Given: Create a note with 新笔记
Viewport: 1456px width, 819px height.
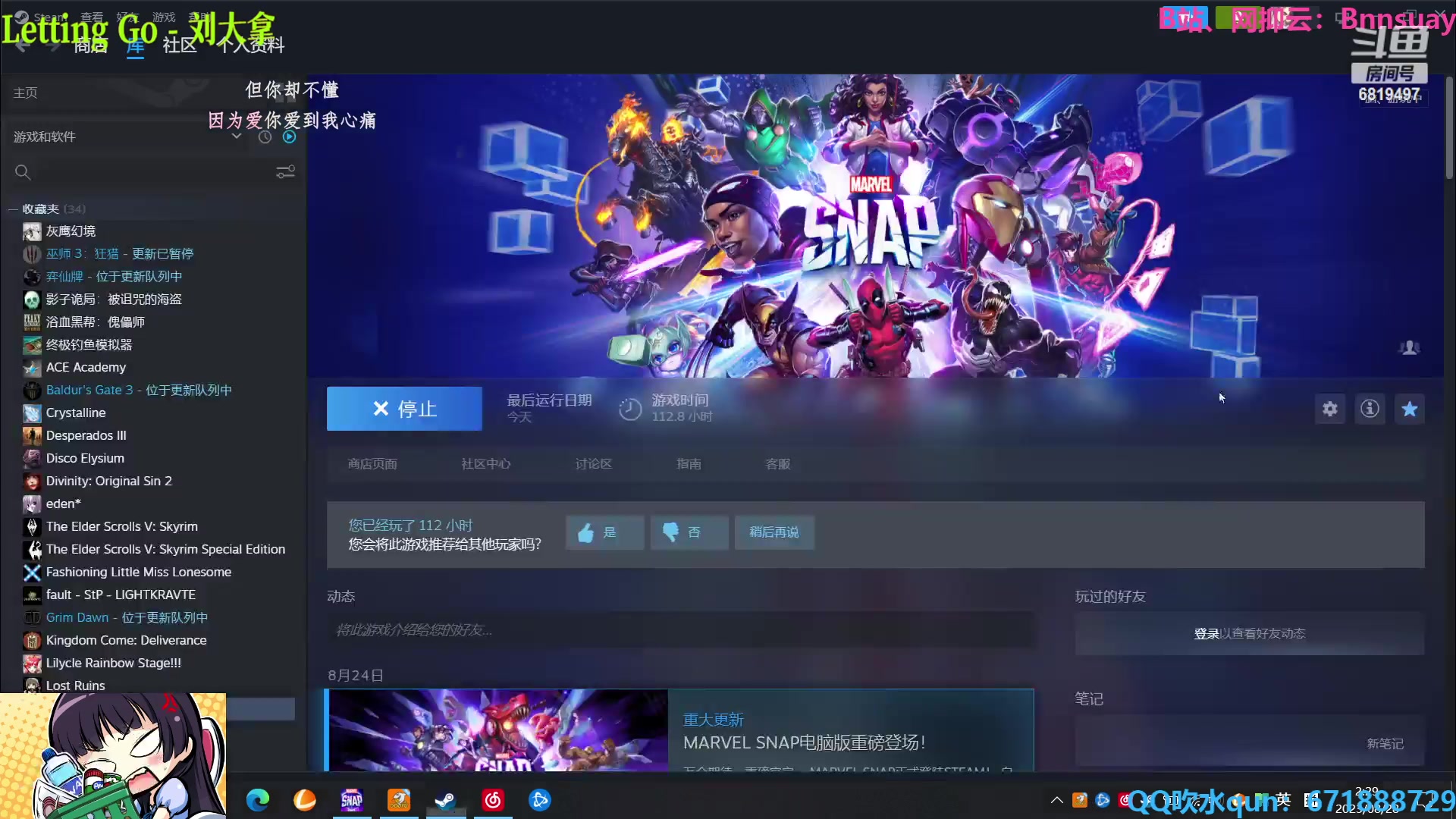Looking at the screenshot, I should click(x=1385, y=744).
